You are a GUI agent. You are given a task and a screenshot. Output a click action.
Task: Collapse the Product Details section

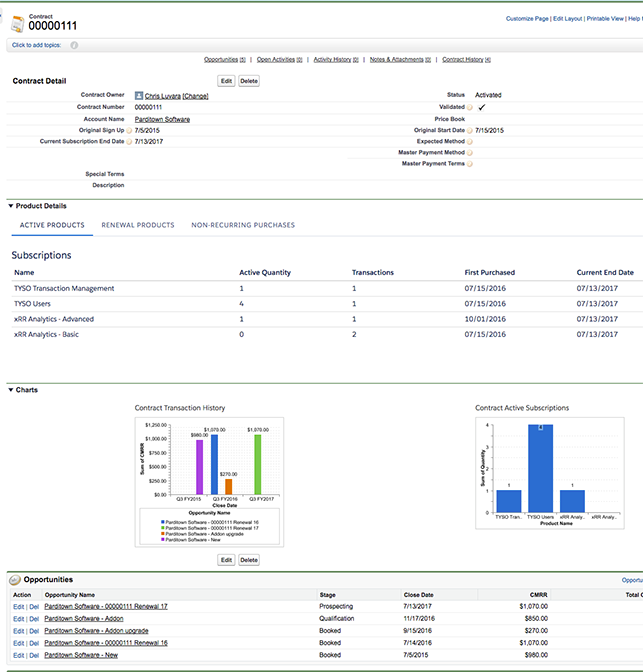(11, 206)
